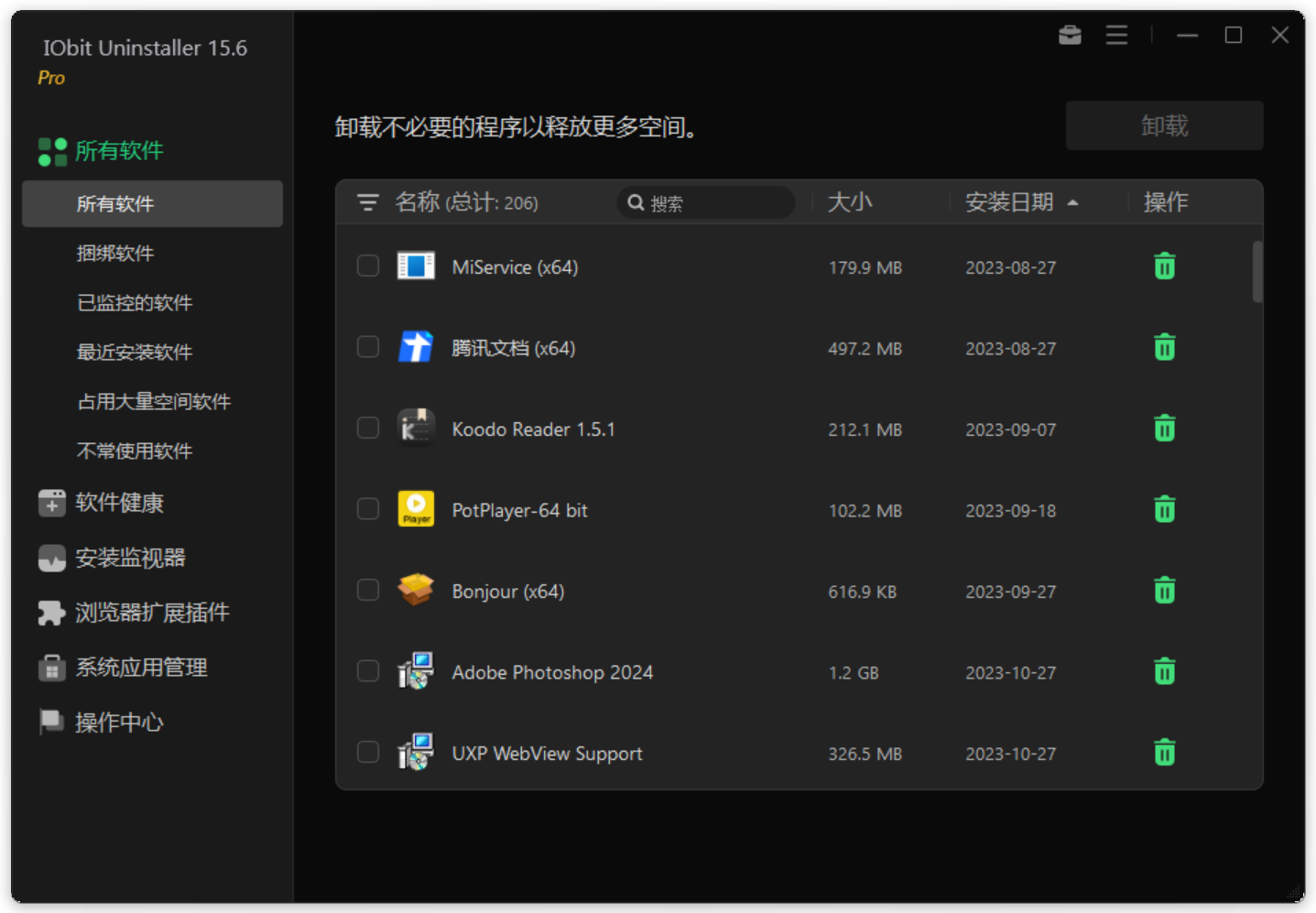Click the 安装监视器 monitor icon

pos(52,558)
